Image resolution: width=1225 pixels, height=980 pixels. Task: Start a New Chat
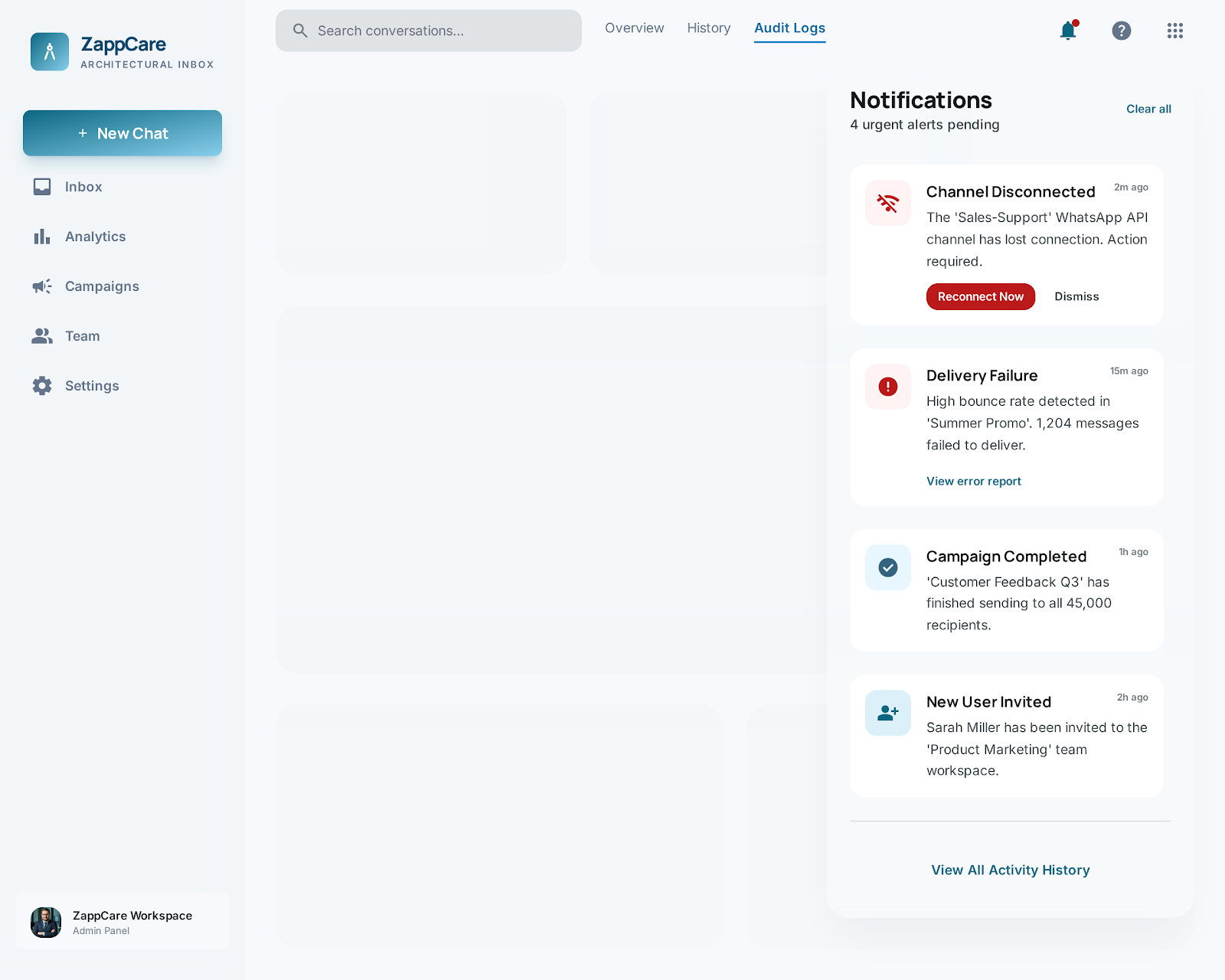[x=122, y=133]
